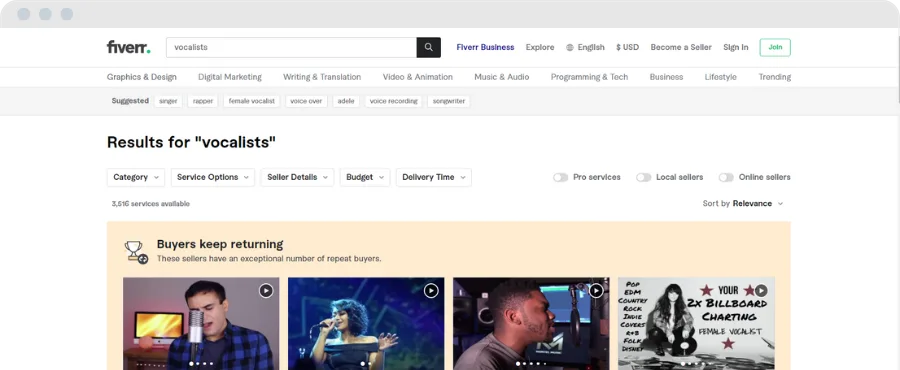The width and height of the screenshot is (900, 370).
Task: Open the Delivery Time dropdown
Action: pyautogui.click(x=434, y=177)
